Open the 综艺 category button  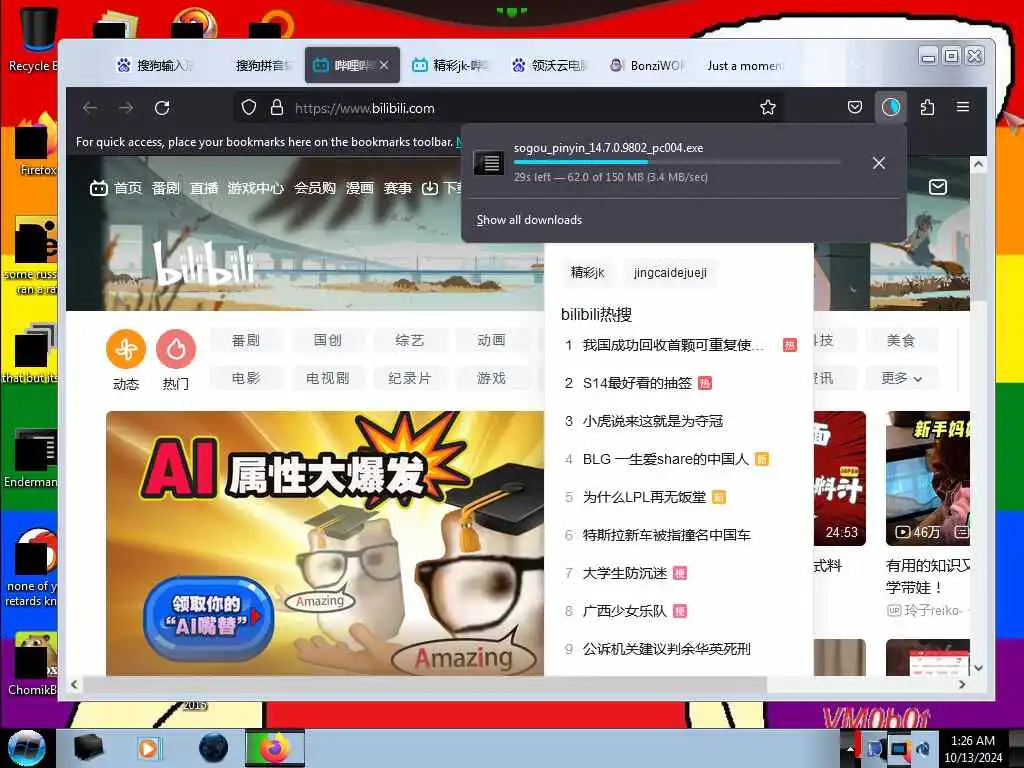point(410,340)
